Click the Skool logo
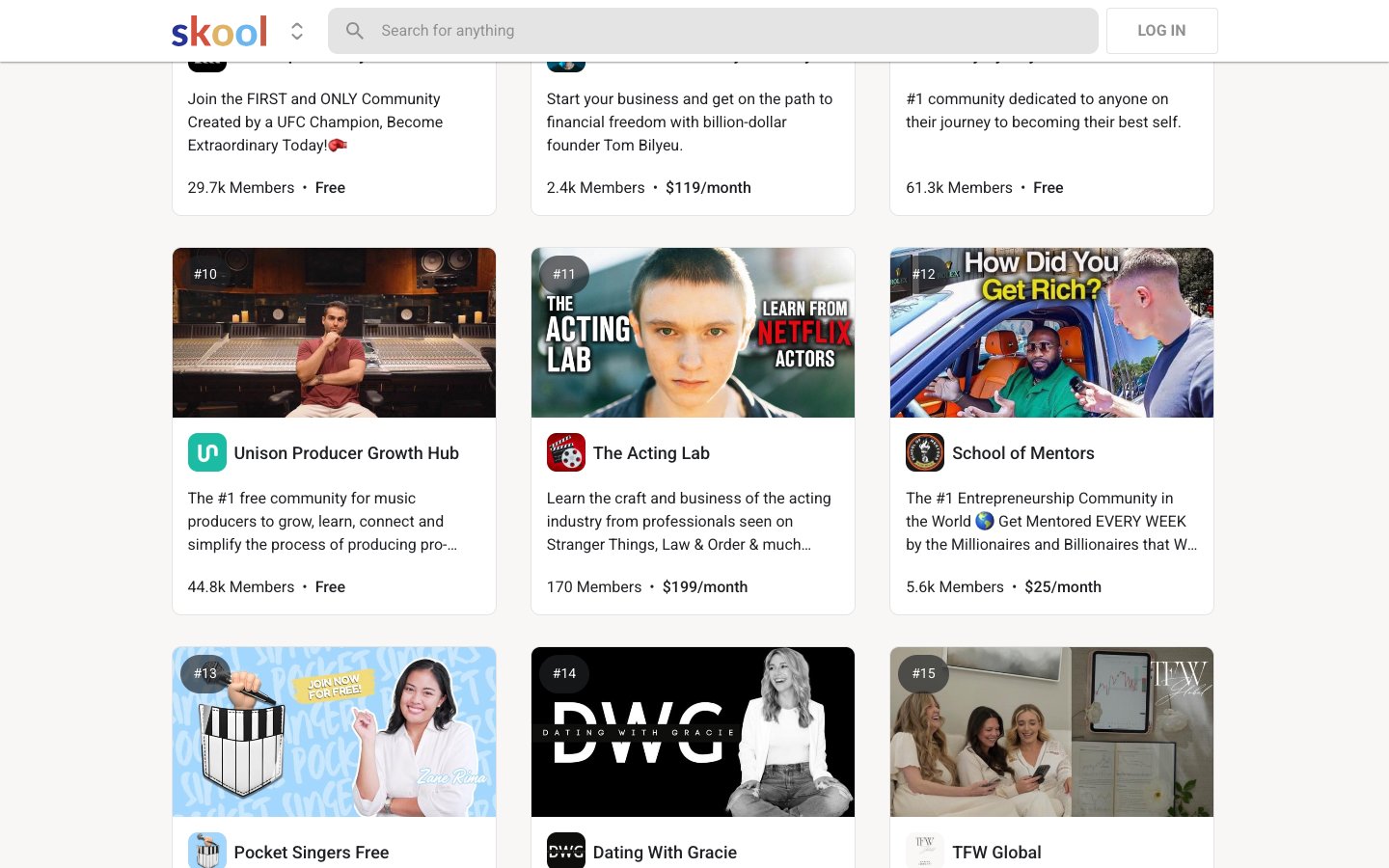 pyautogui.click(x=219, y=32)
